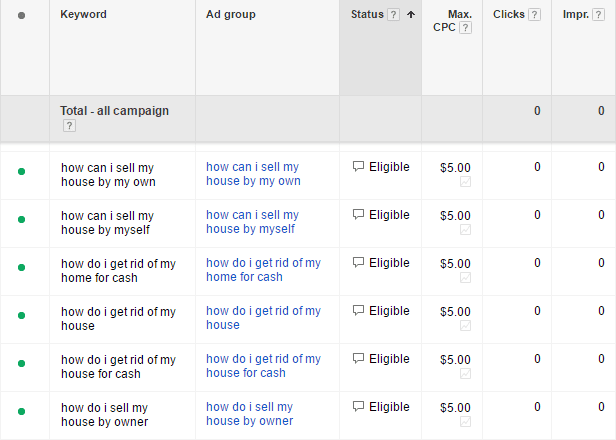Toggle green status dot for 'house for cash' keyword
Viewport: 616px width, 440px height.
(22, 363)
